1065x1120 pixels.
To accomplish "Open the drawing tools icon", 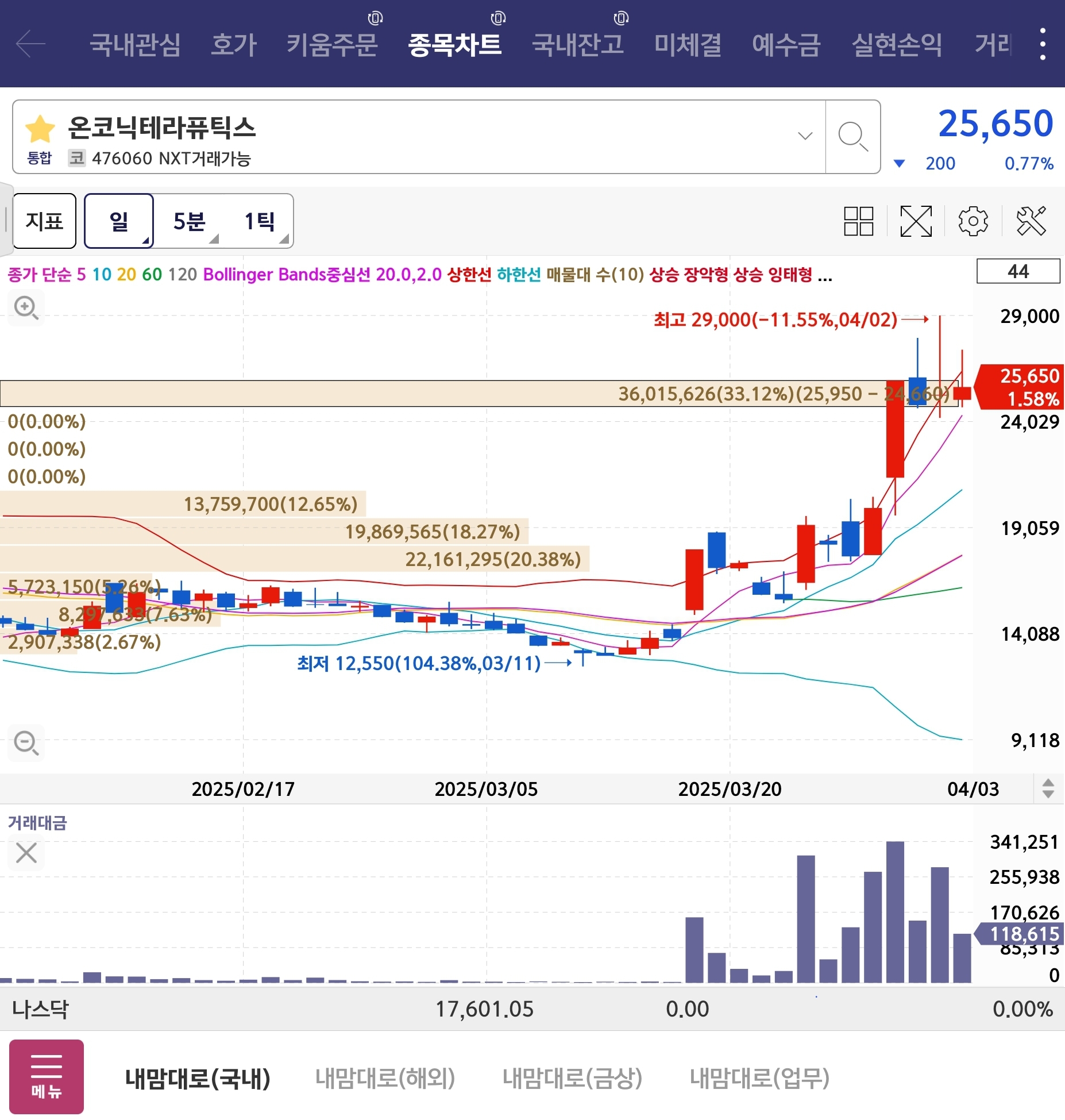I will [1031, 221].
